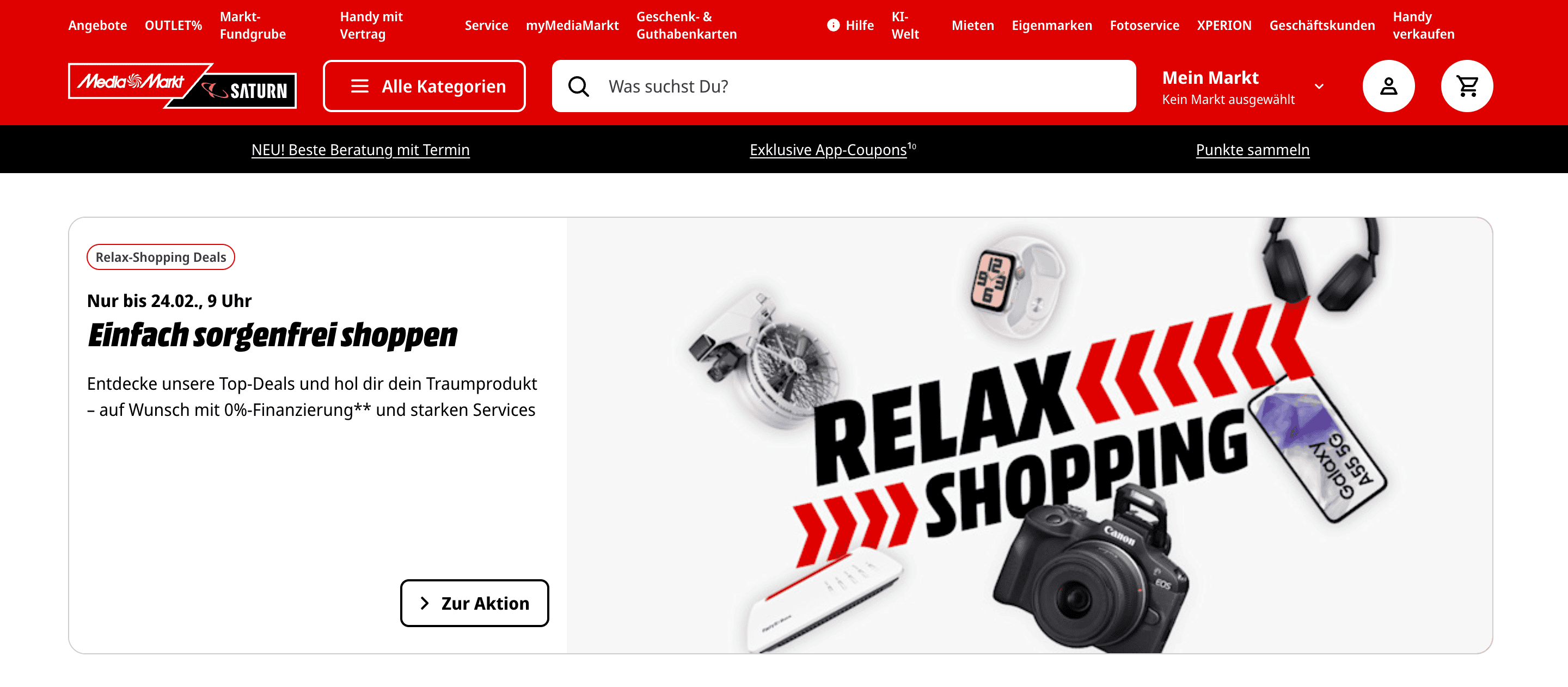Open the OUTLET% menu item

coord(174,25)
